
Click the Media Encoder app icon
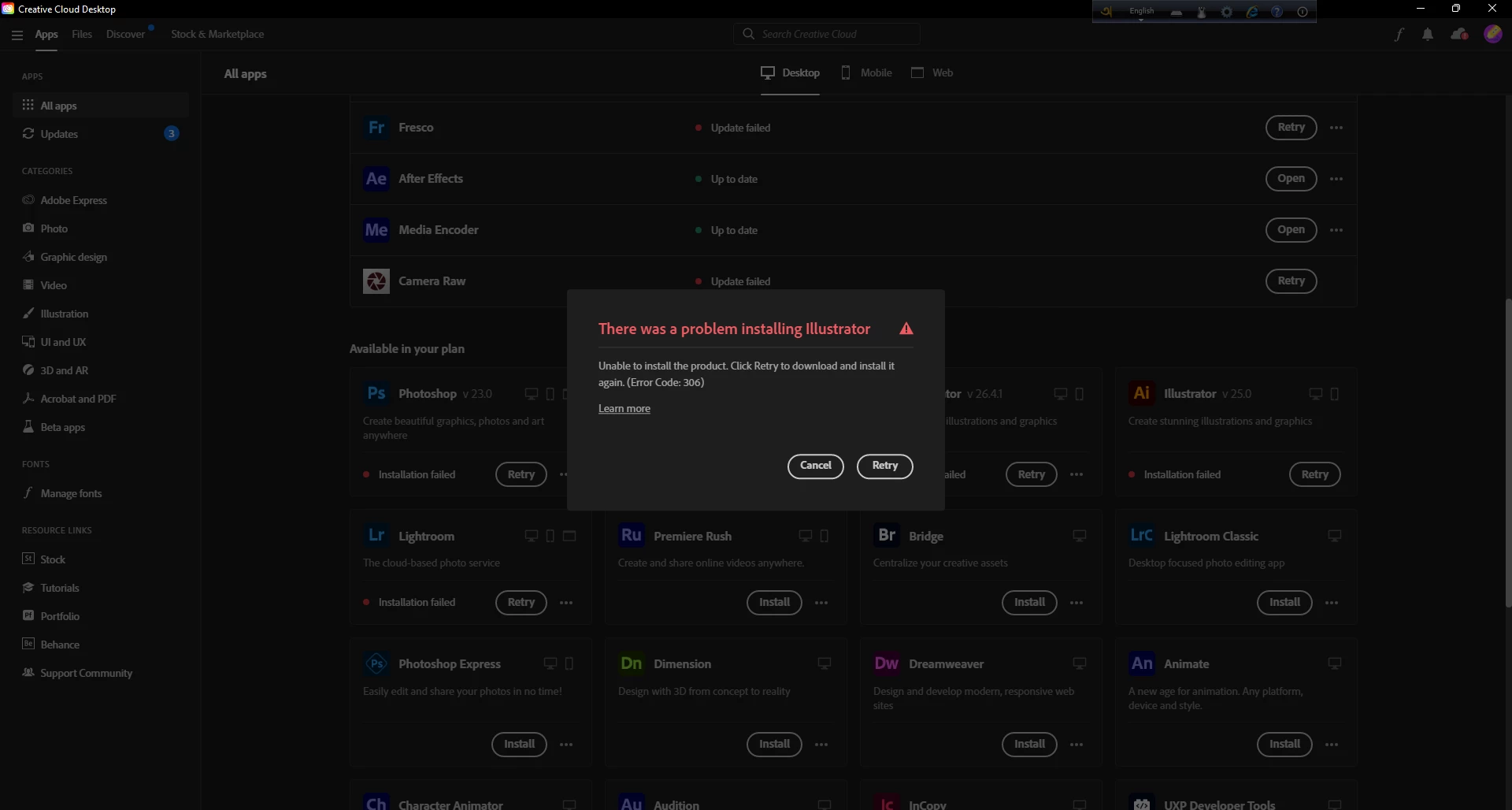376,230
